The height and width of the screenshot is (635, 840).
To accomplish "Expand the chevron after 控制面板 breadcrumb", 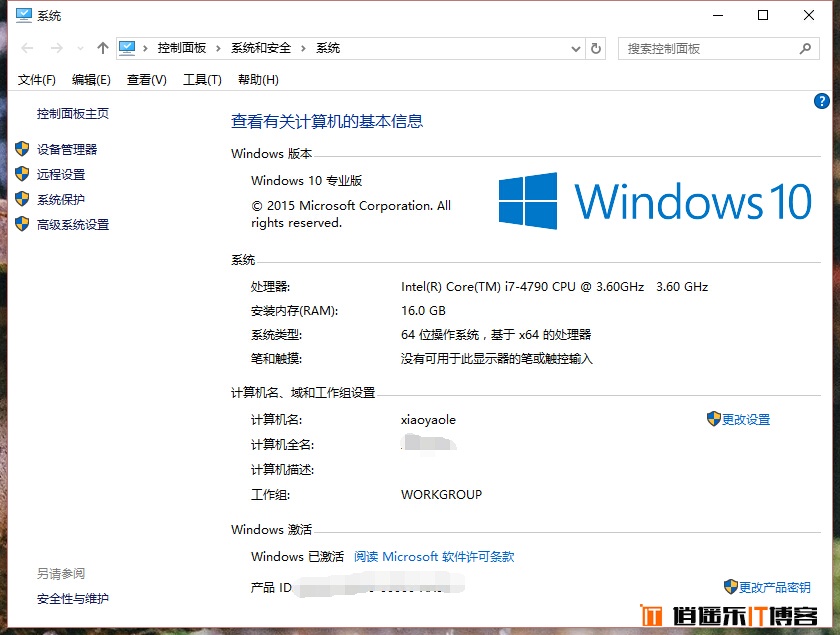I will click(218, 49).
